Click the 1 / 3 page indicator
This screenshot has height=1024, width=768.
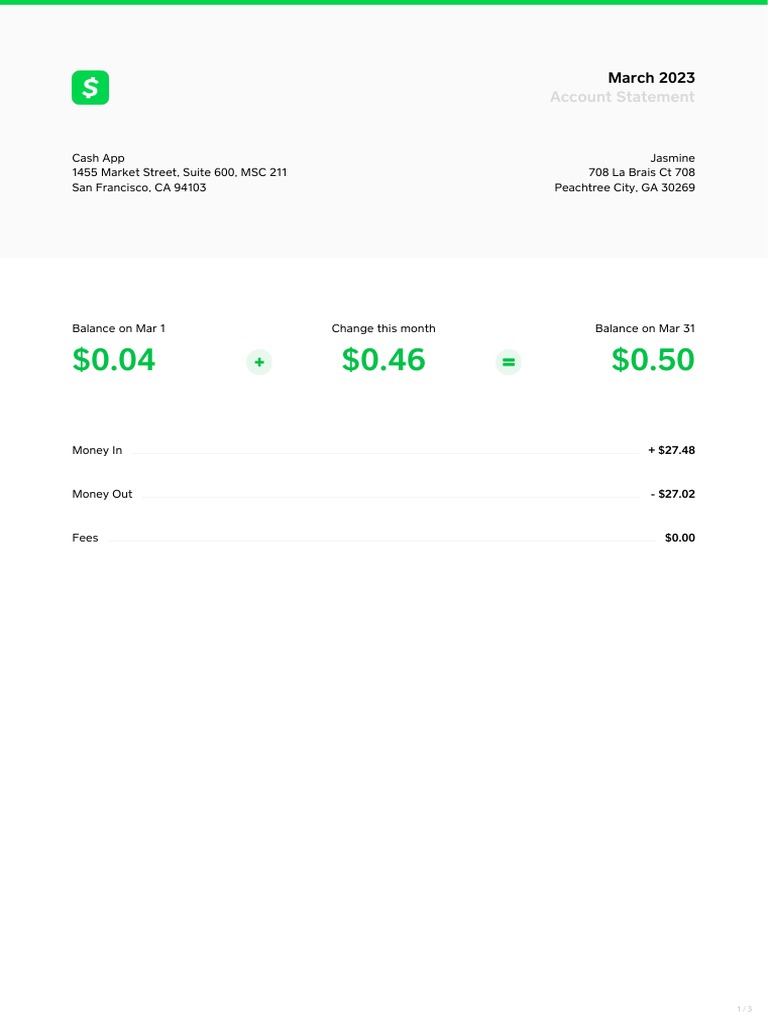point(744,1008)
